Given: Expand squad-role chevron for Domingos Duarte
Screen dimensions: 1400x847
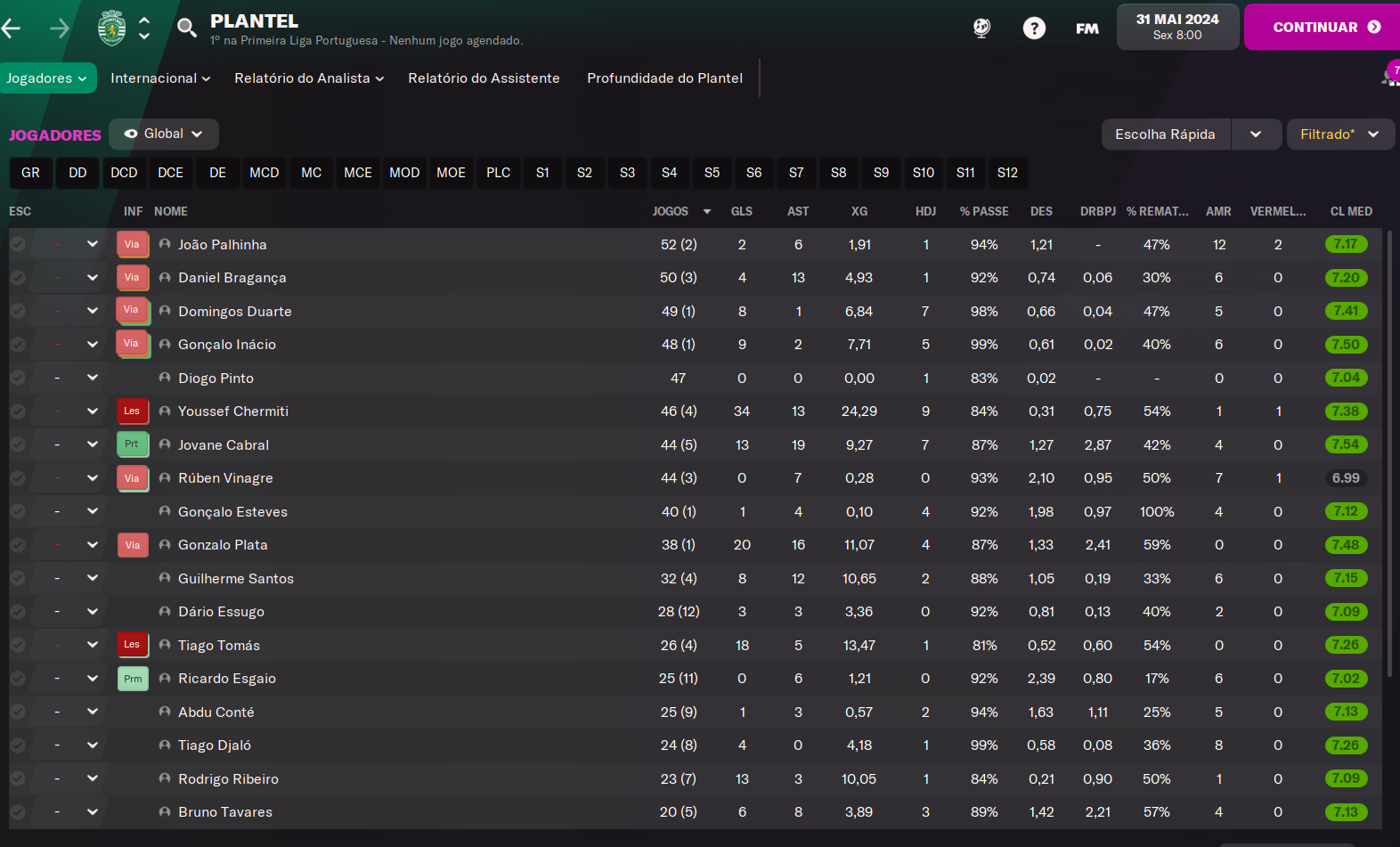Looking at the screenshot, I should pyautogui.click(x=92, y=311).
